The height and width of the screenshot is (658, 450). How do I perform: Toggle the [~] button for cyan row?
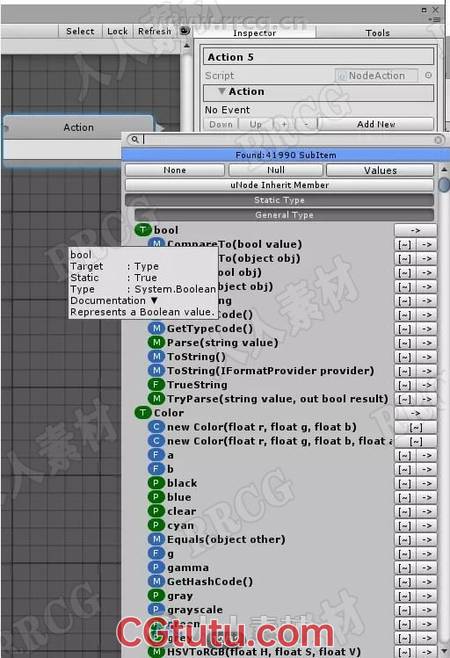(405, 526)
